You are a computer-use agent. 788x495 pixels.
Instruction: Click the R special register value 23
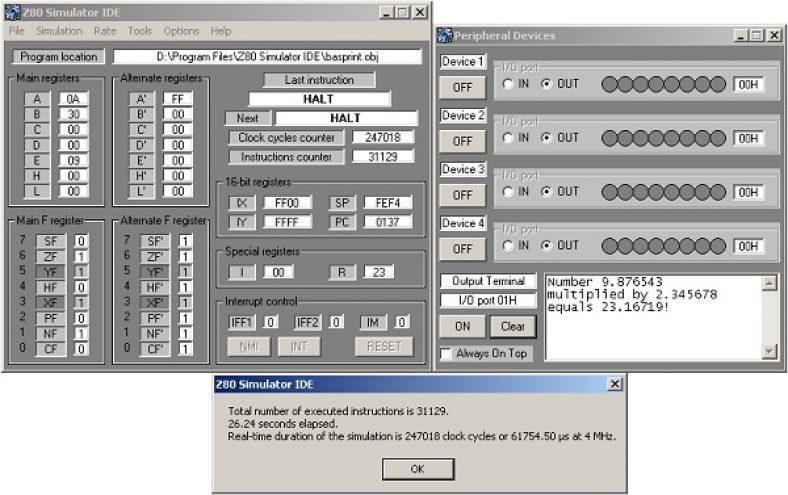point(379,272)
